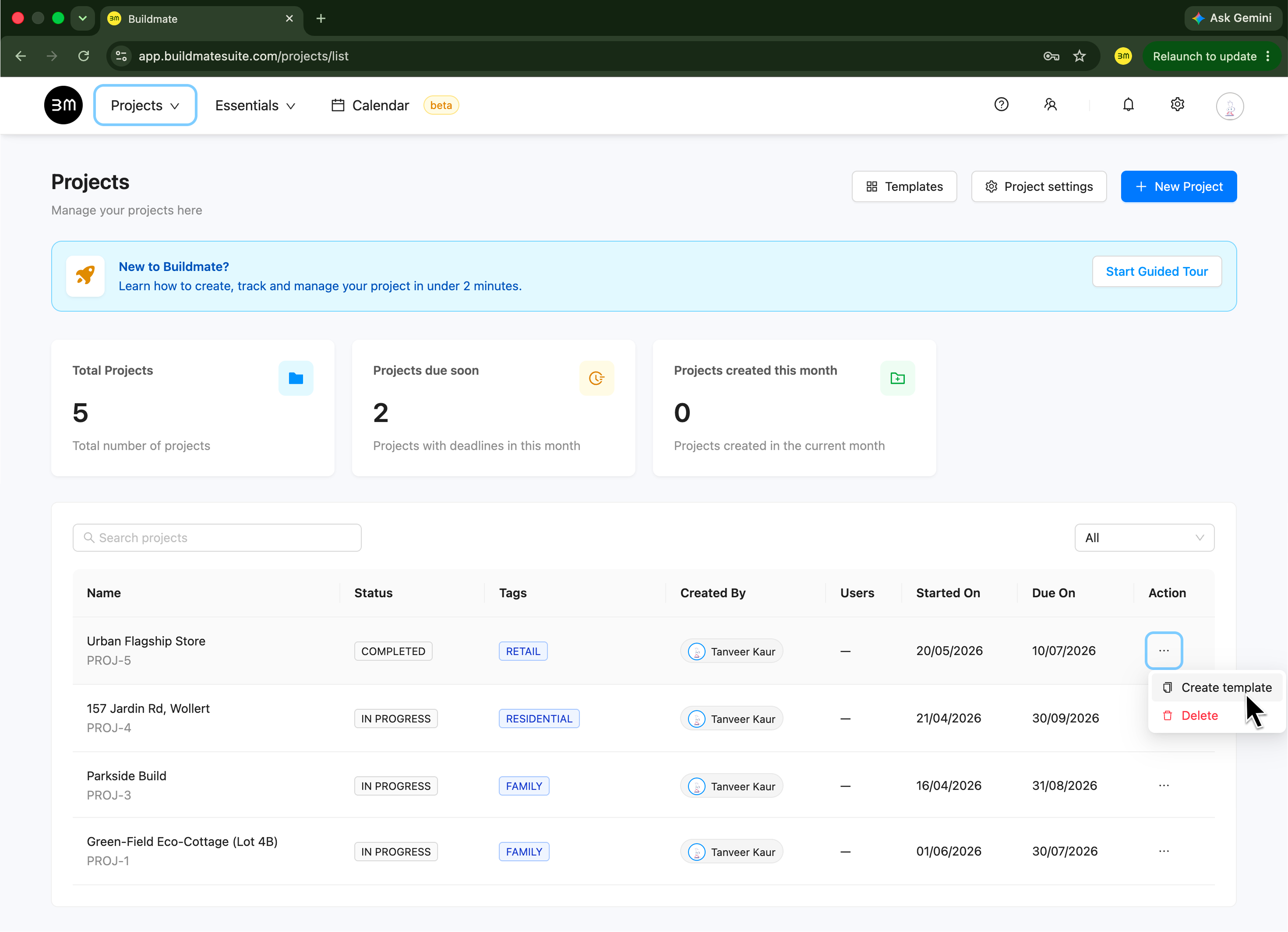The image size is (1288, 932).
Task: Open the Green-Field Eco-Cottage (Lot 4B) project
Action: coord(182,842)
